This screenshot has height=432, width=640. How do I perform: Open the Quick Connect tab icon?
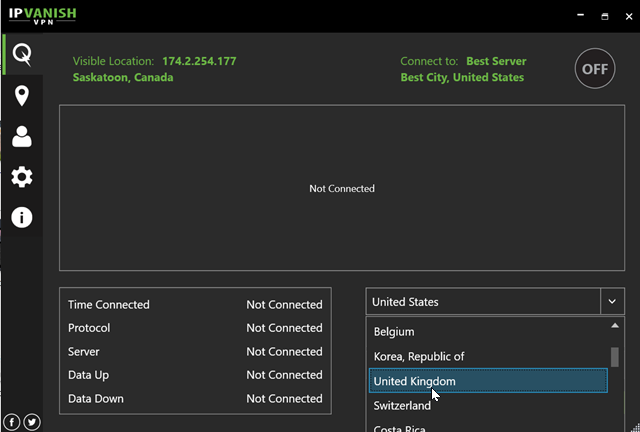pos(22,54)
